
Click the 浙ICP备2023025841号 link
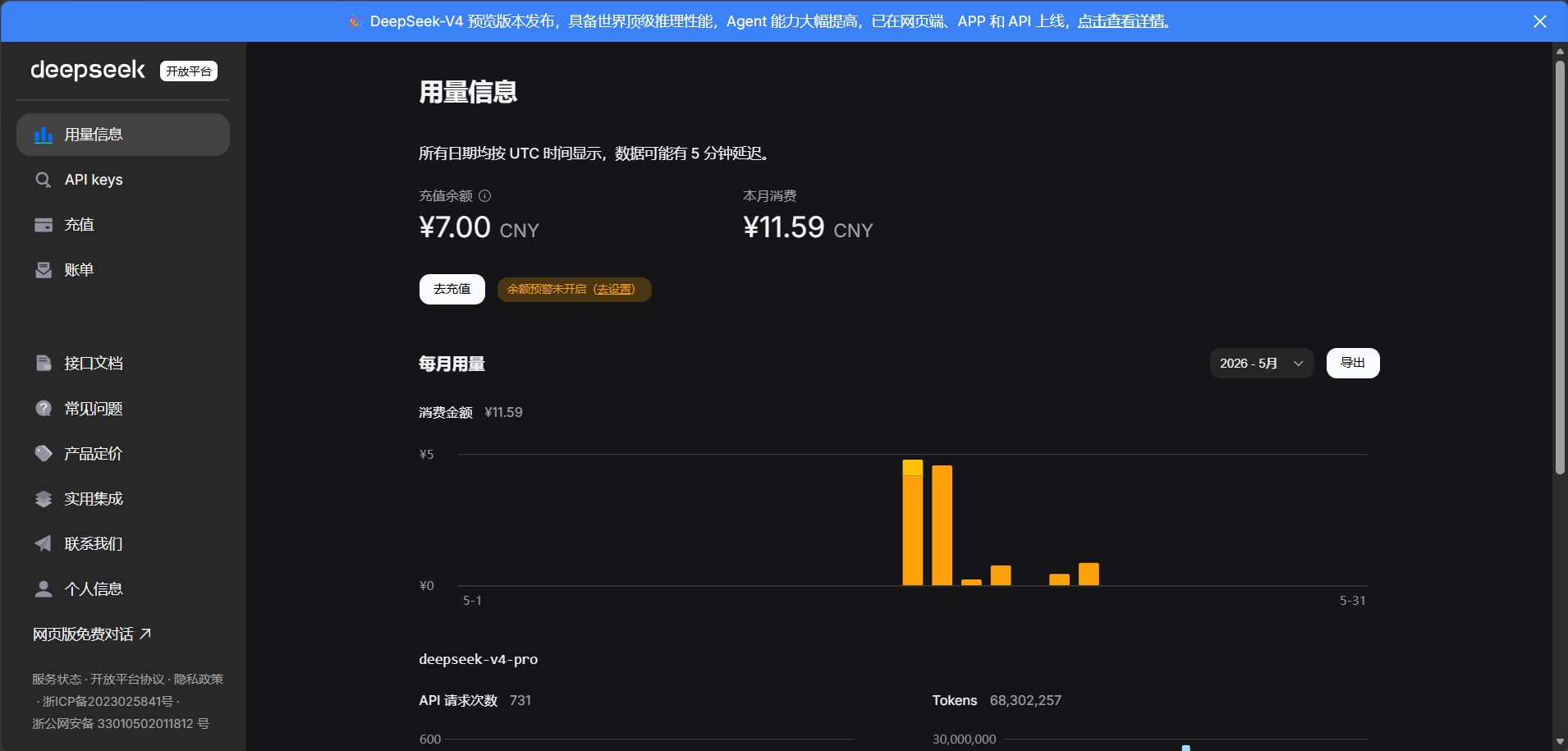[x=108, y=701]
